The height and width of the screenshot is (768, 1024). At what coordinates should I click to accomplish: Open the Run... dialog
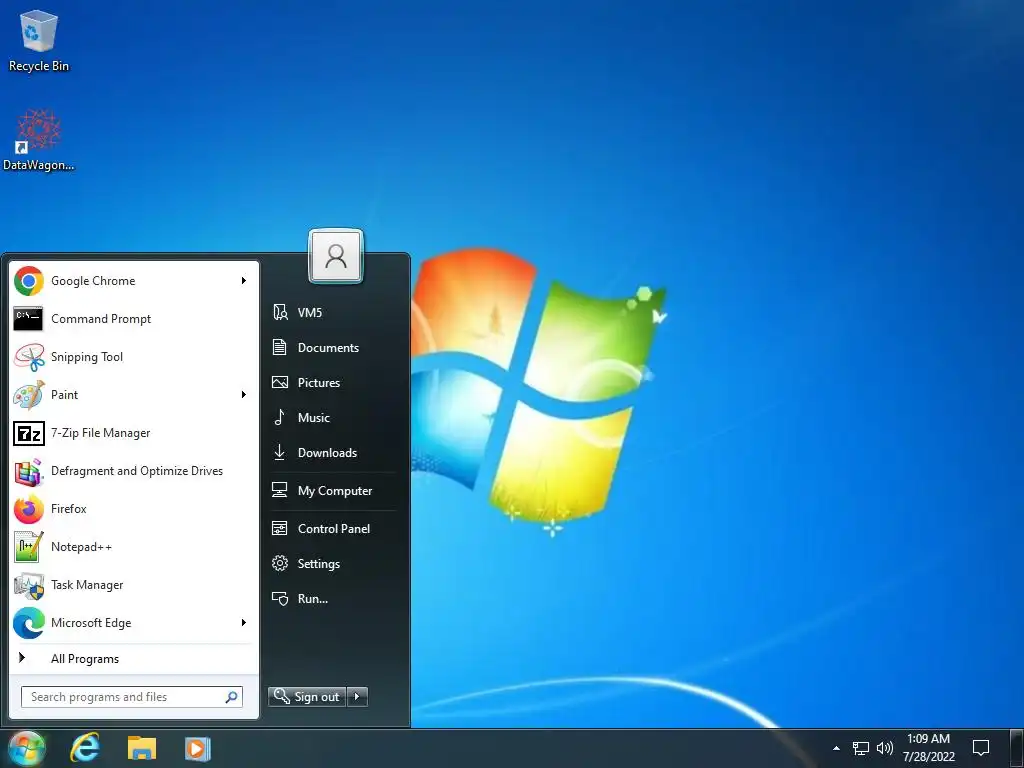(x=334, y=598)
